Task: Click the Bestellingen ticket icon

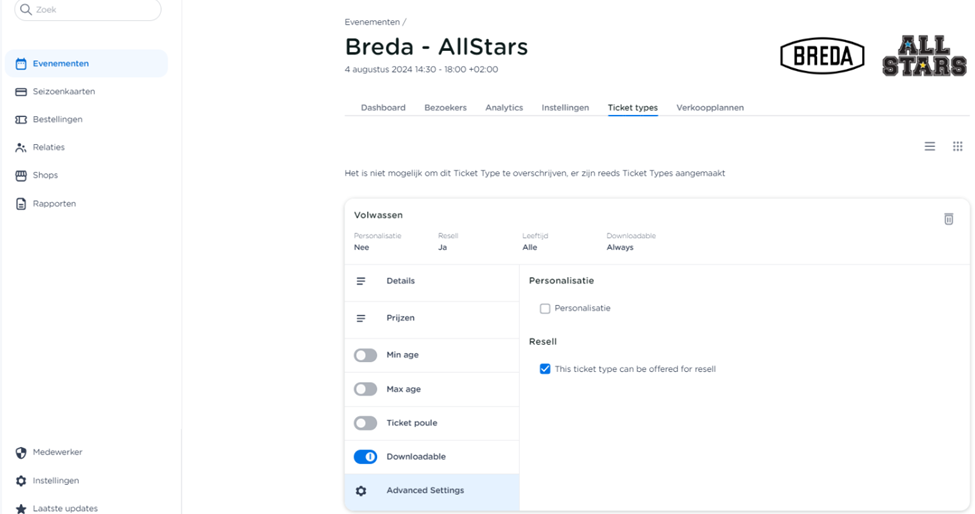Action: 21,120
